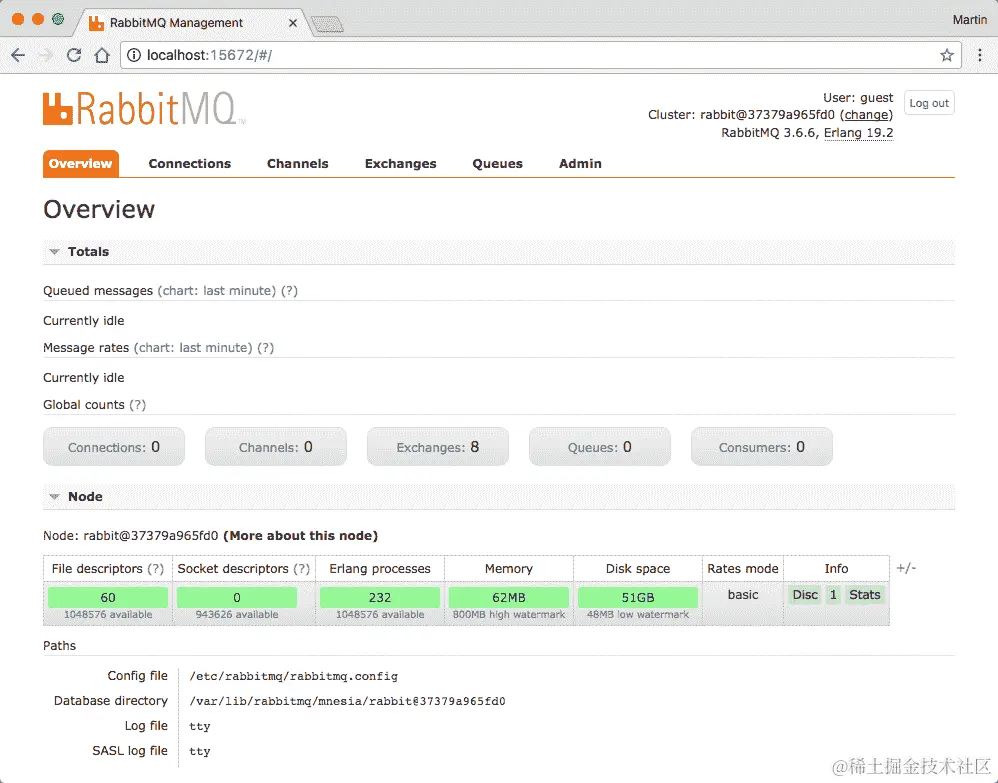
Task: Open help for Message rates
Action: (265, 348)
